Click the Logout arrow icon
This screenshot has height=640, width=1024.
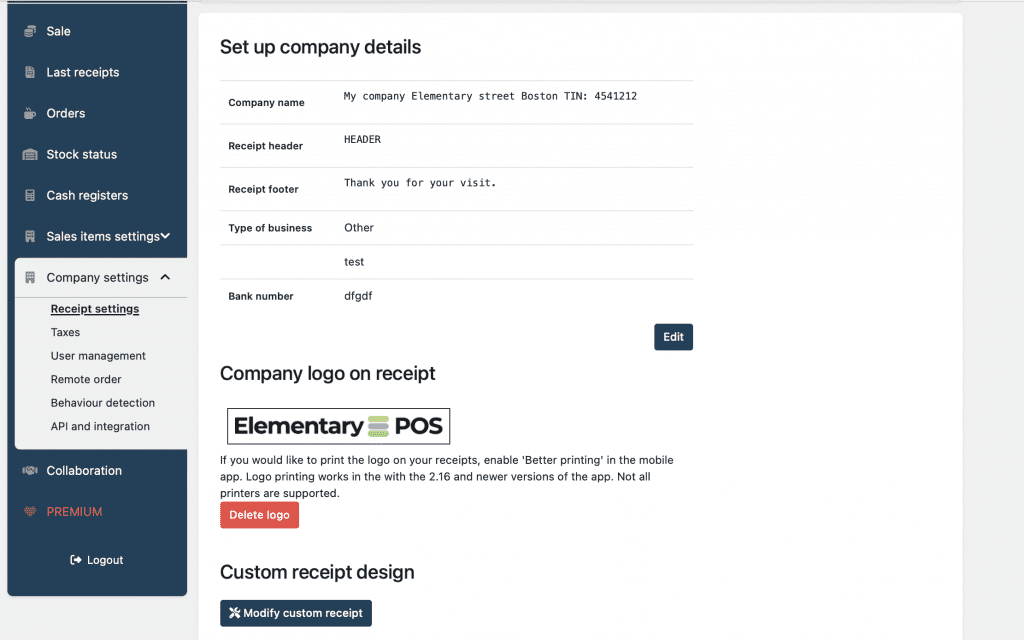tap(76, 560)
